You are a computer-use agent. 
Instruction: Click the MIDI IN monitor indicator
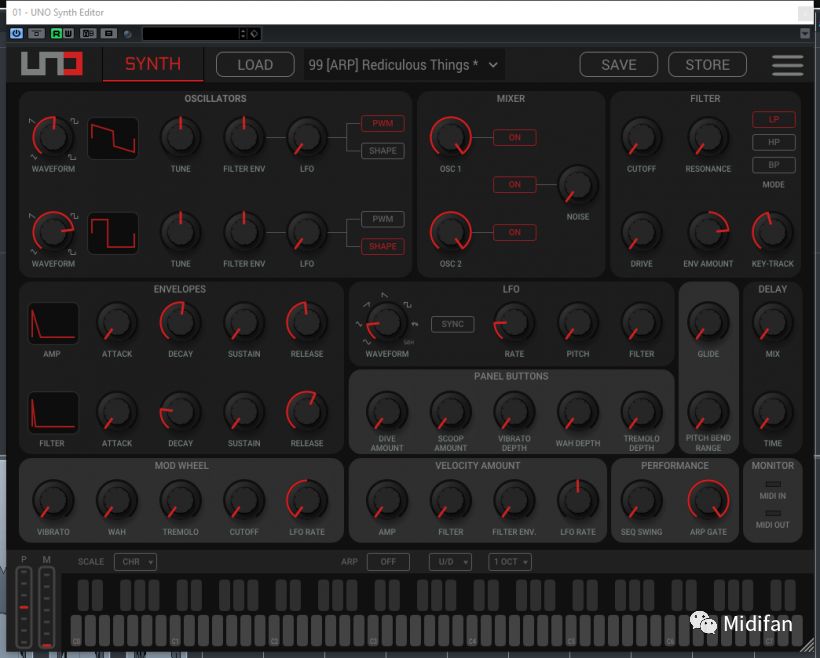point(773,484)
